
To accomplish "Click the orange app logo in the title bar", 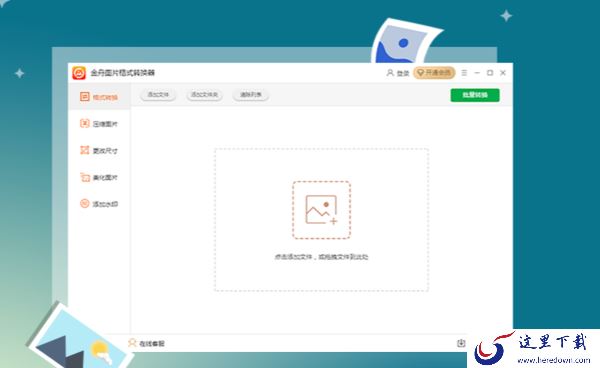I will (x=79, y=73).
